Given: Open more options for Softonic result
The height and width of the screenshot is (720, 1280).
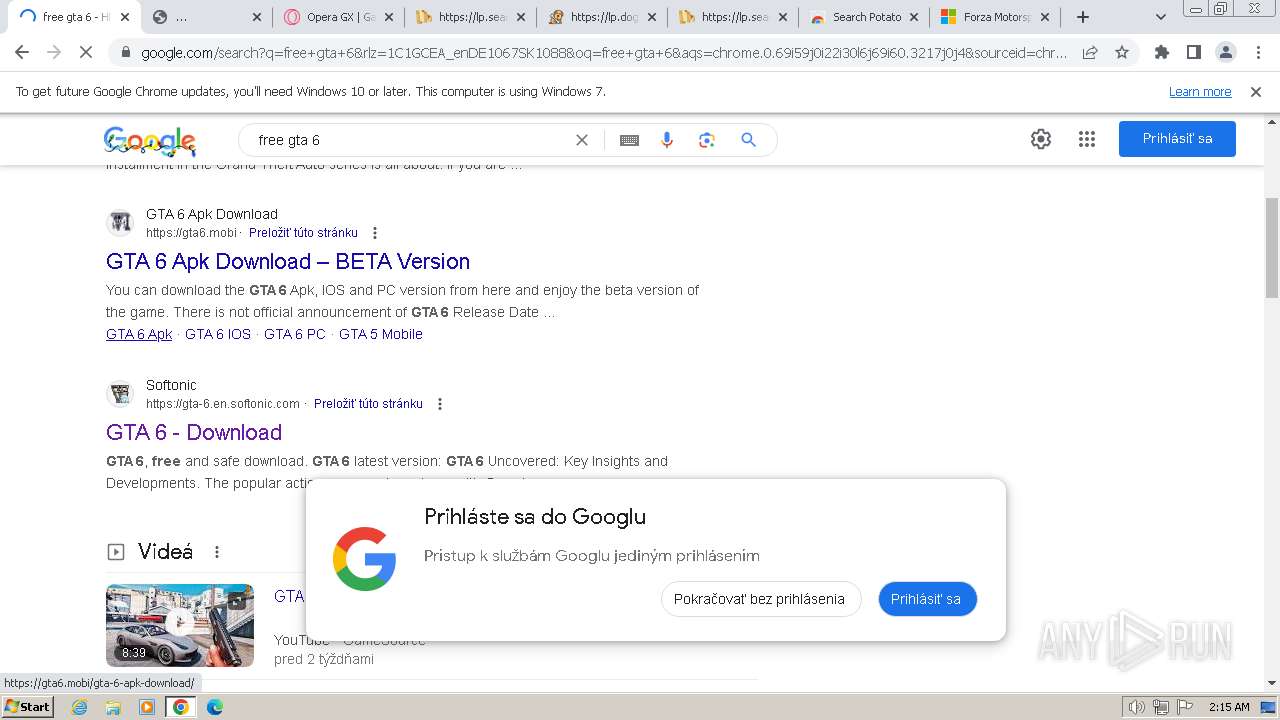Looking at the screenshot, I should click(x=440, y=404).
